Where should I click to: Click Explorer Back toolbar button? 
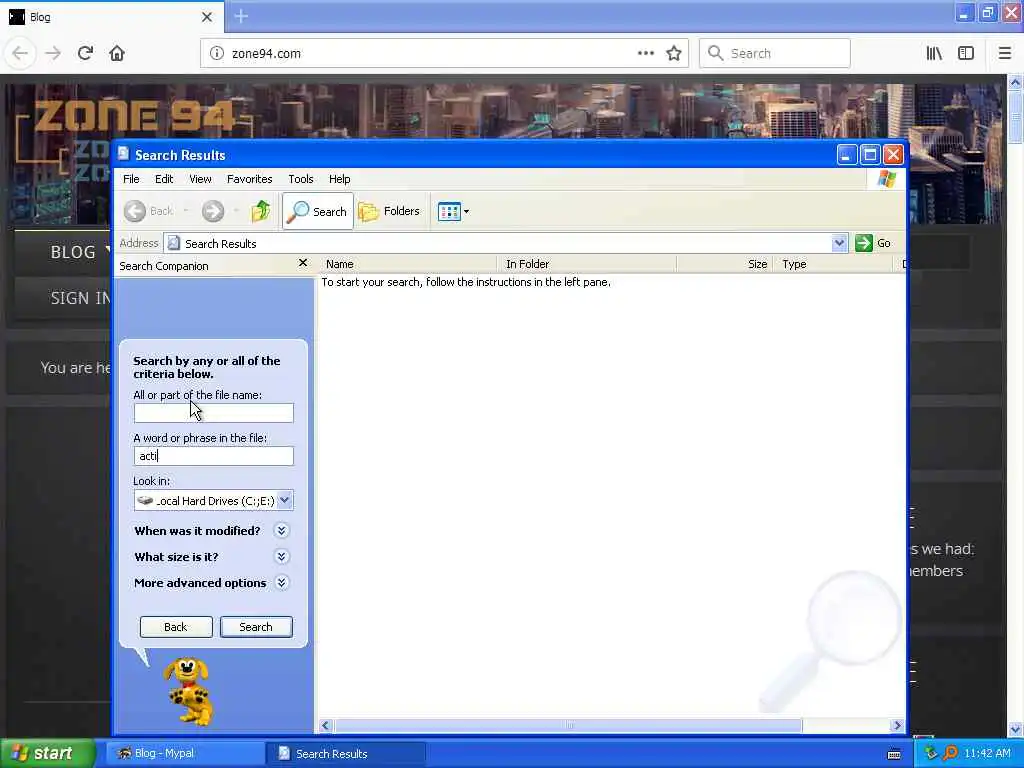point(150,211)
